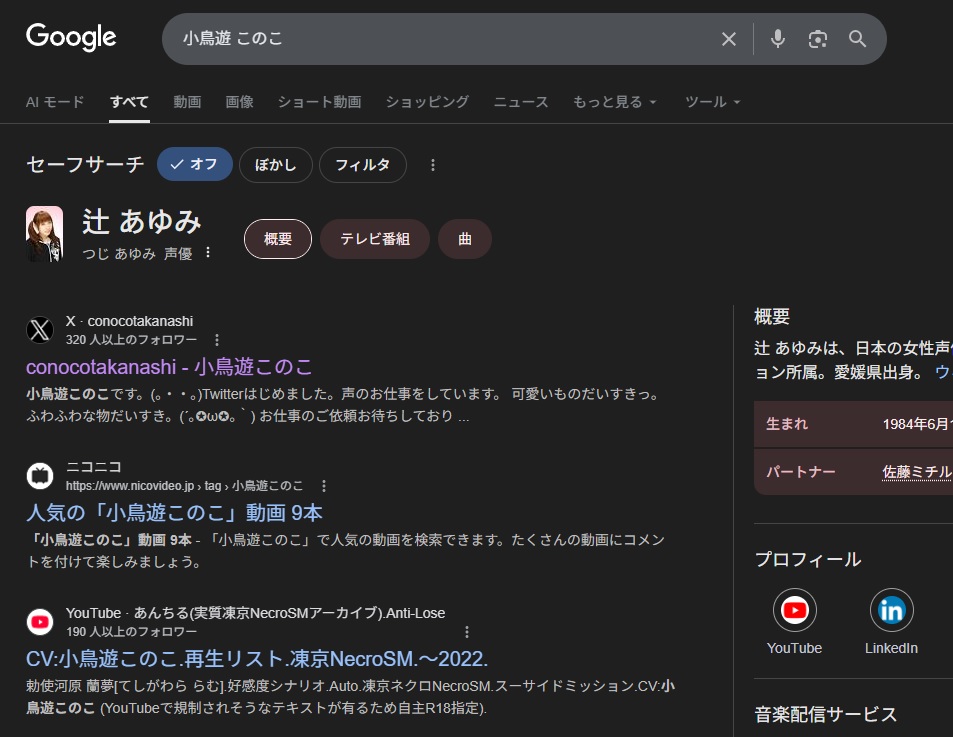
Task: Open conocotakanashi - 小鳥遊このこ link
Action: tap(169, 366)
